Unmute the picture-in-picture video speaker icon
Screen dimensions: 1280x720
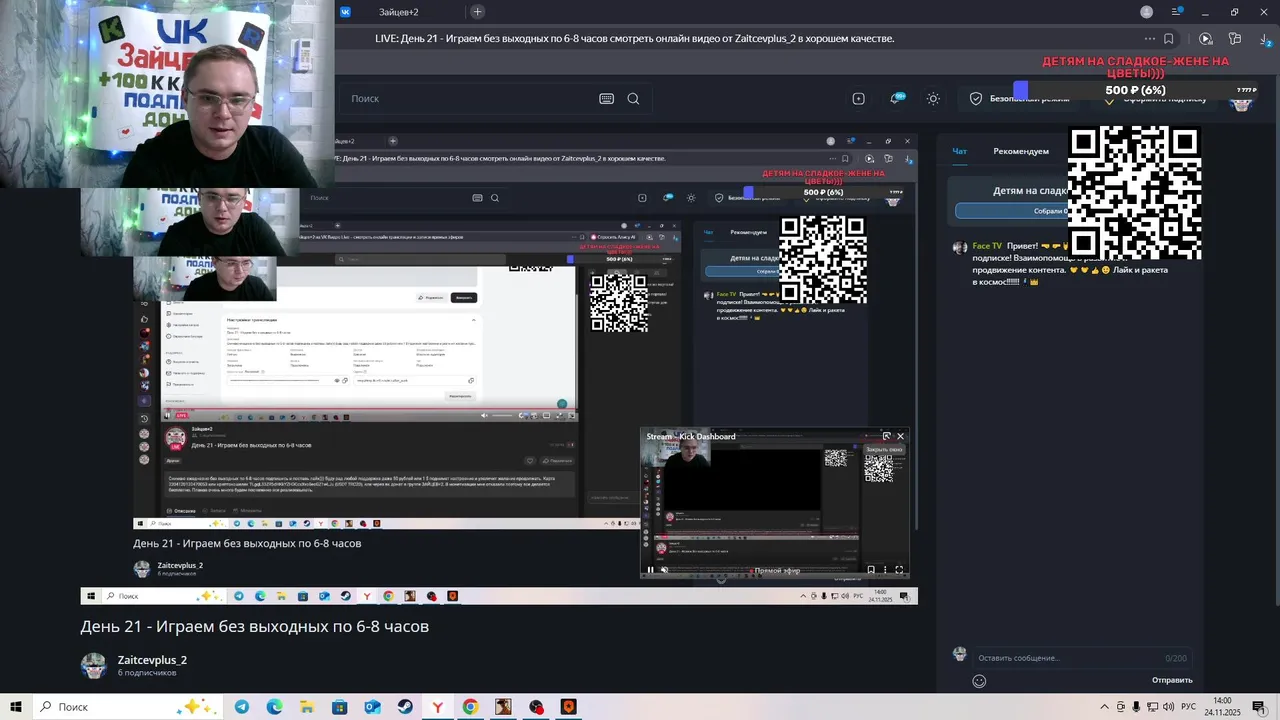click(x=664, y=570)
